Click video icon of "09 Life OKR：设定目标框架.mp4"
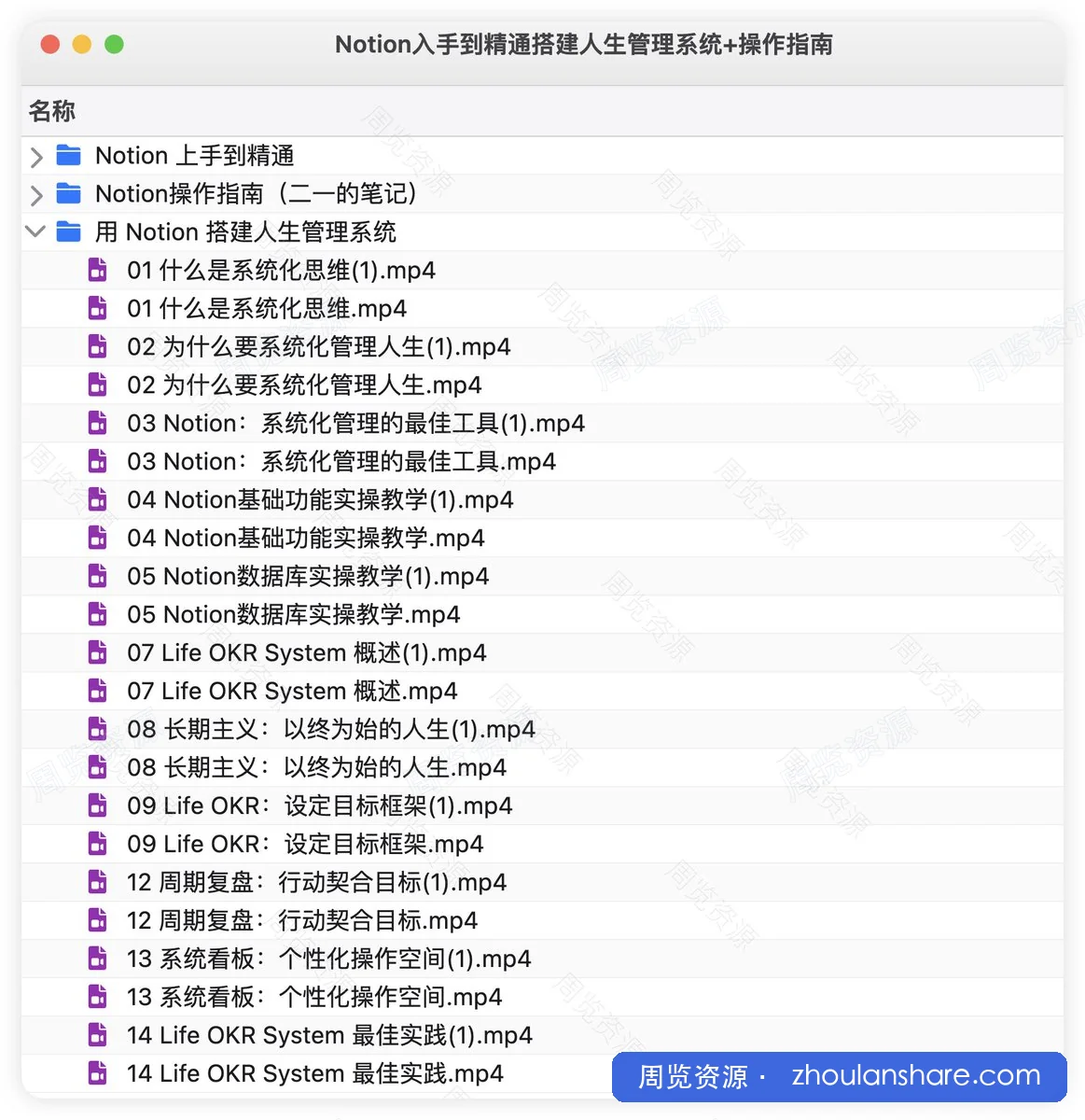This screenshot has width=1085, height=1120. (97, 844)
